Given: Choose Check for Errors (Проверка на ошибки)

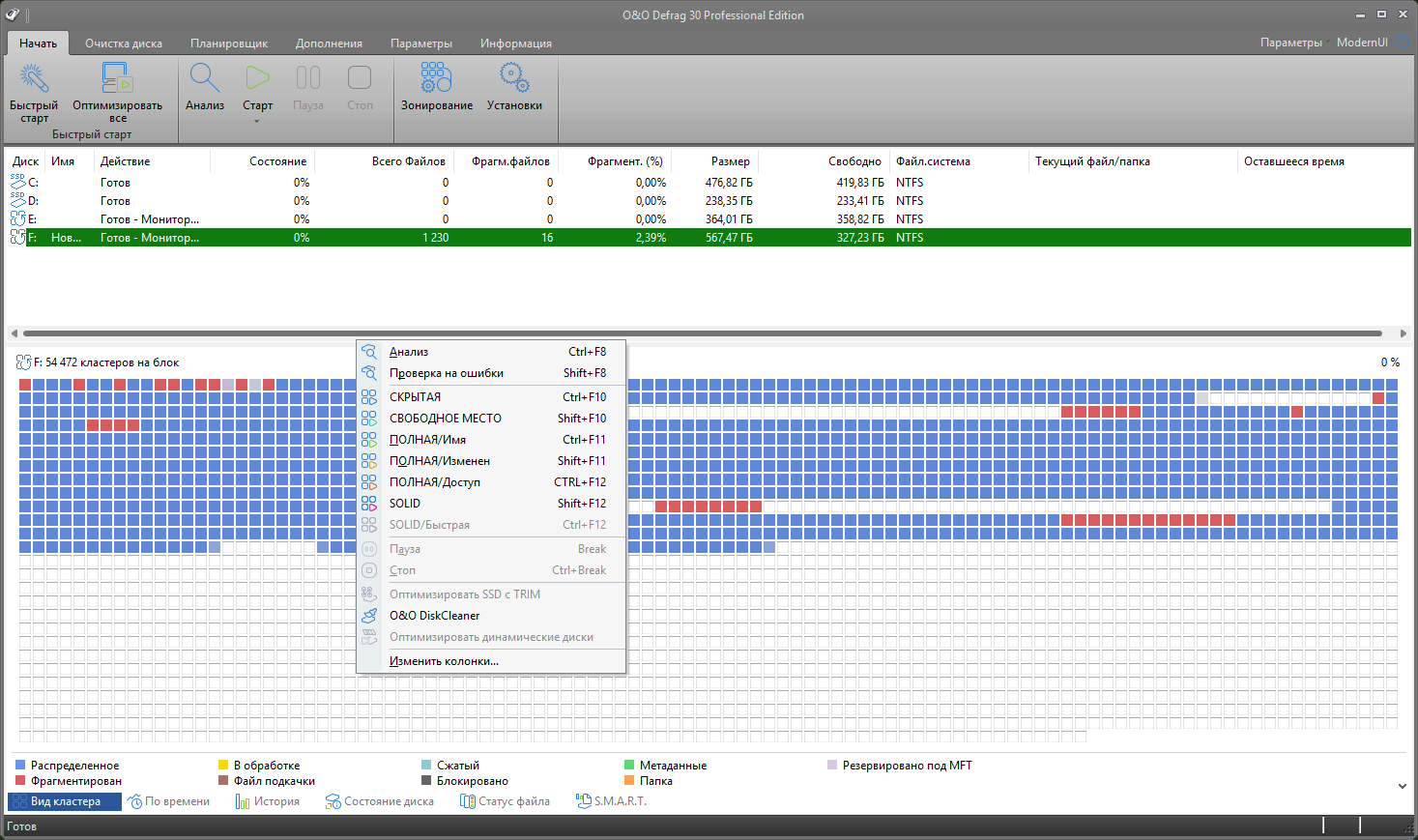Looking at the screenshot, I should (446, 373).
